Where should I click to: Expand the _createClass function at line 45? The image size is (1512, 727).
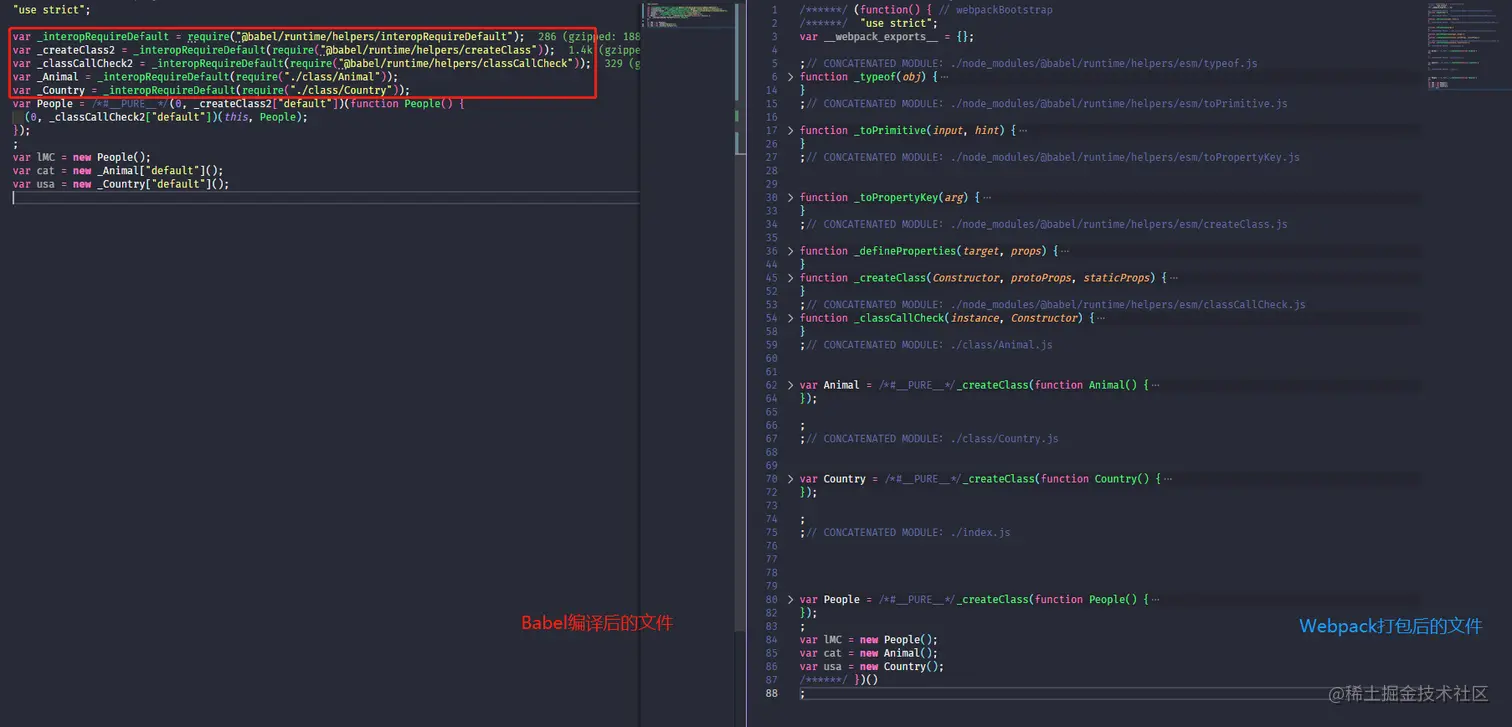791,278
